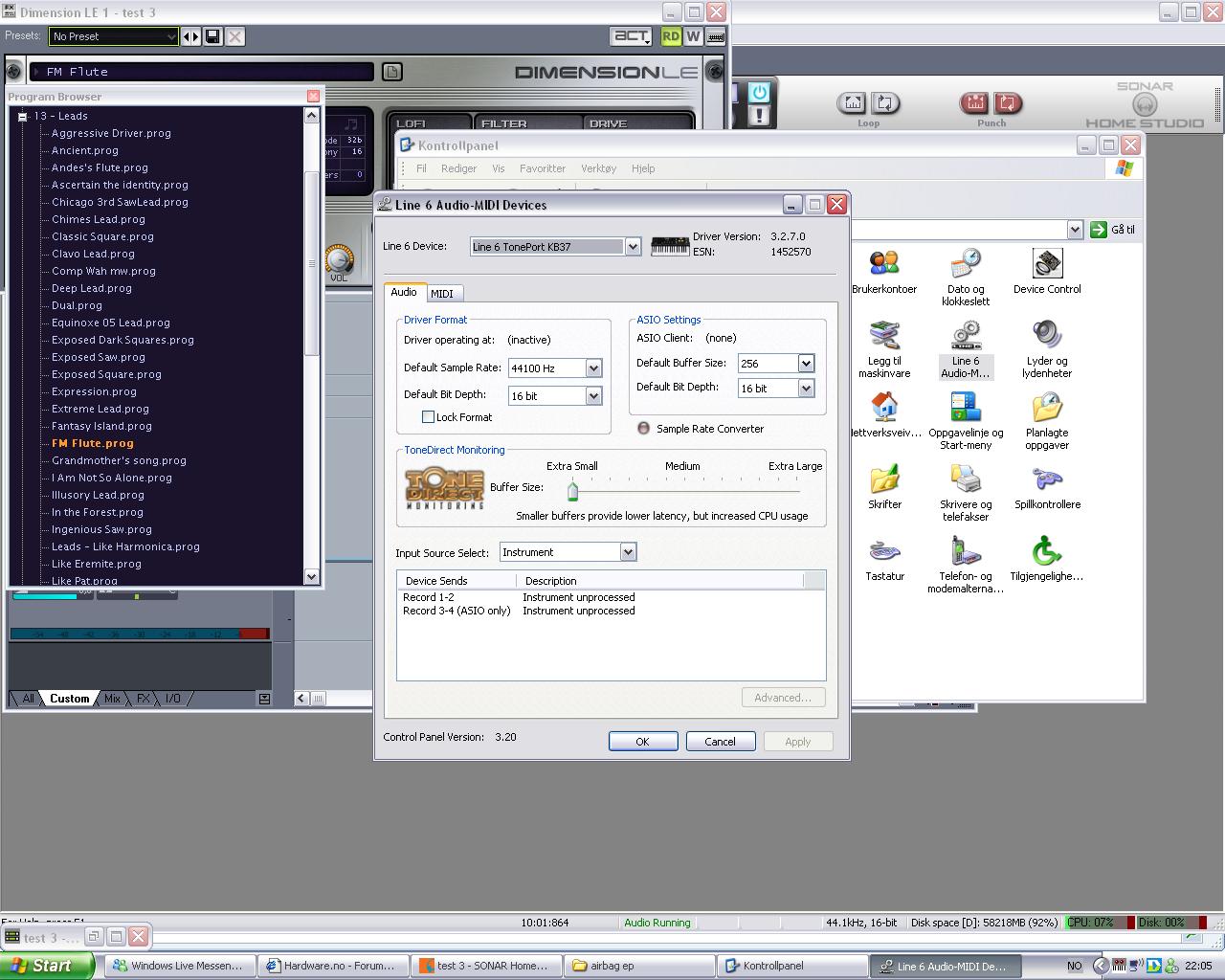Screen dimensions: 1225x980
Task: Click the OK button
Action: point(643,742)
